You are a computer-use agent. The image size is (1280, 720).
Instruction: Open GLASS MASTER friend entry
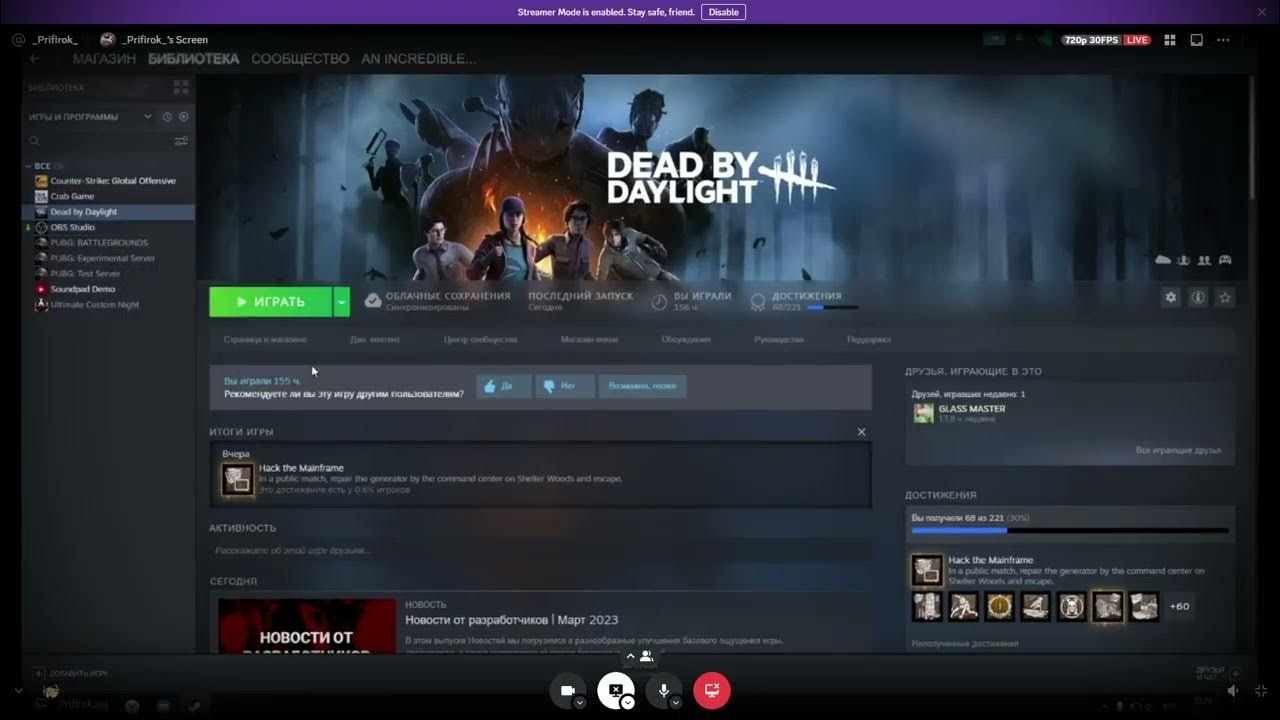[x=960, y=413]
